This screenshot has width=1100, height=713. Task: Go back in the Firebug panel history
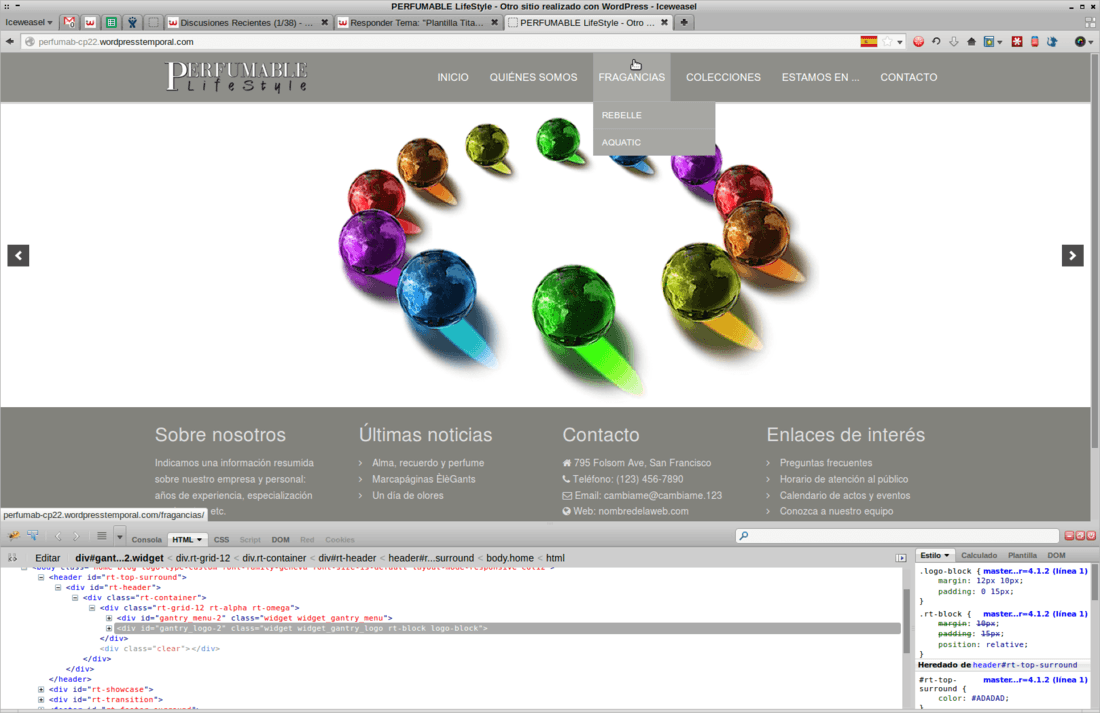click(58, 536)
